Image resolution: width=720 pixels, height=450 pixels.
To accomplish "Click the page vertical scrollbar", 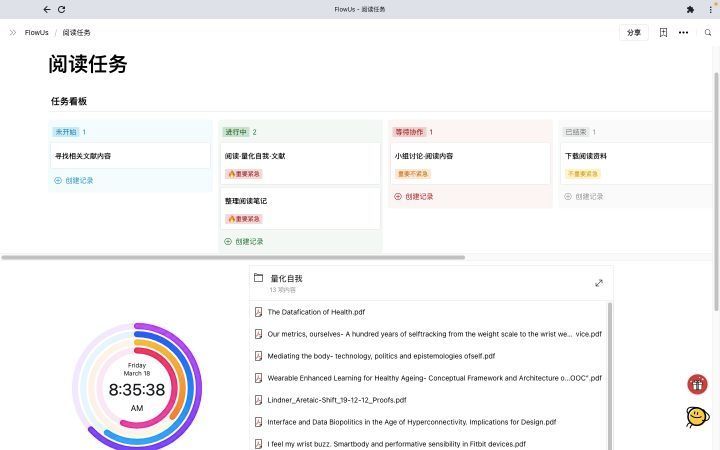I will [x=716, y=191].
